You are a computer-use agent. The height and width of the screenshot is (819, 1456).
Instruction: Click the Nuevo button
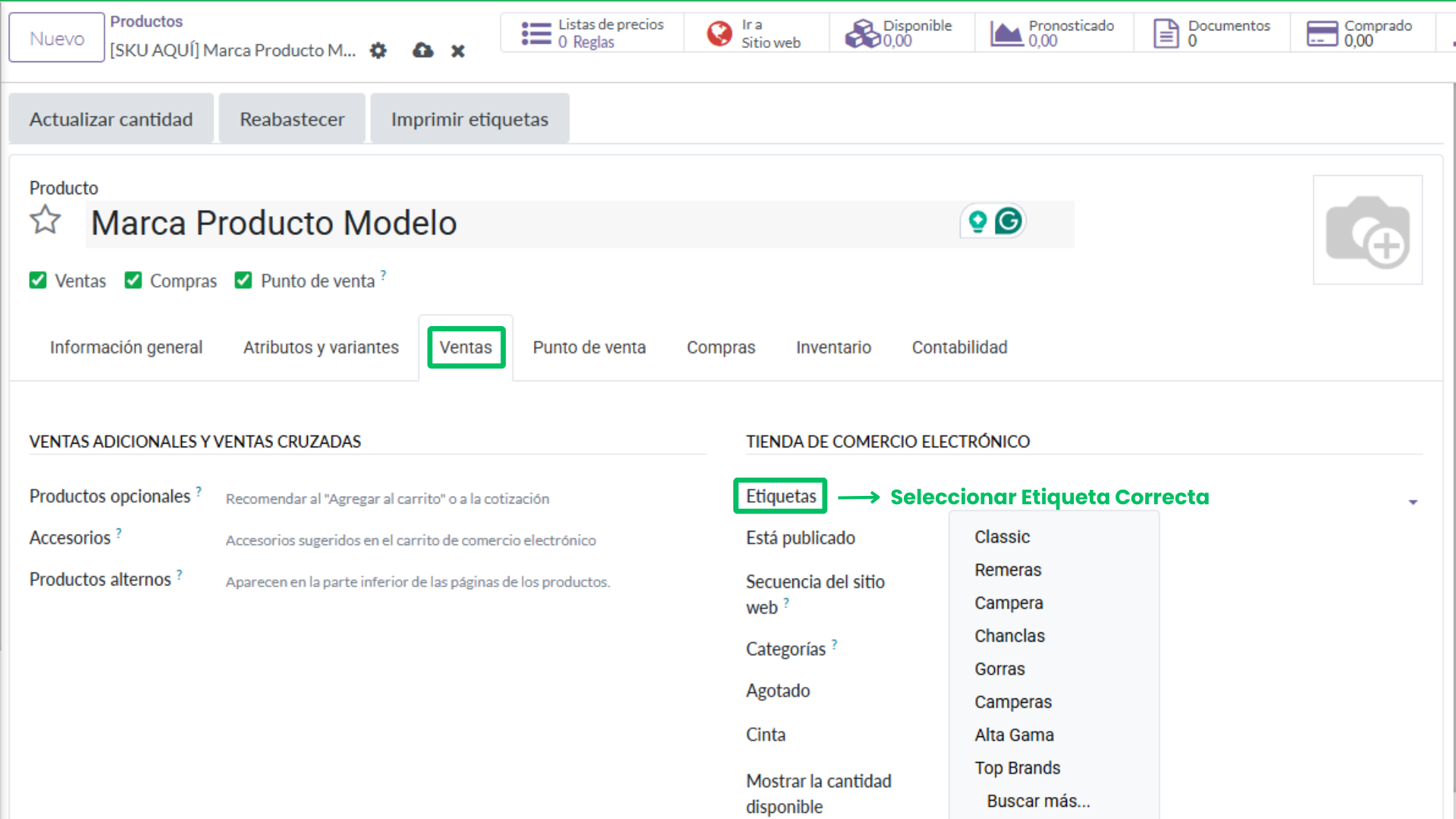point(56,36)
